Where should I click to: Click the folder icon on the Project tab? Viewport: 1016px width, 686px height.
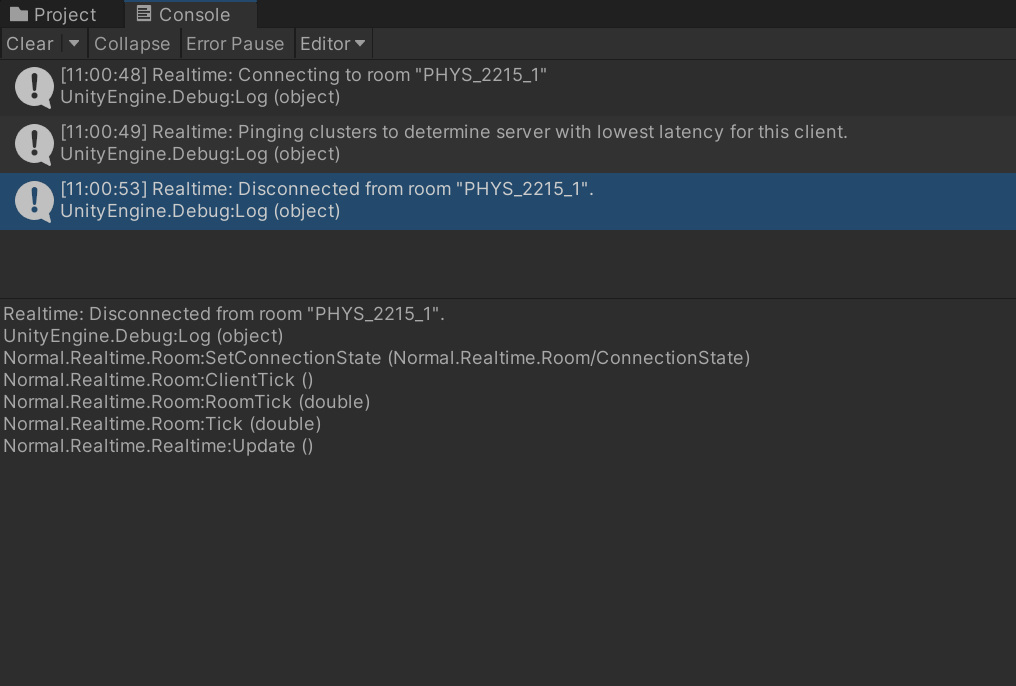point(19,14)
